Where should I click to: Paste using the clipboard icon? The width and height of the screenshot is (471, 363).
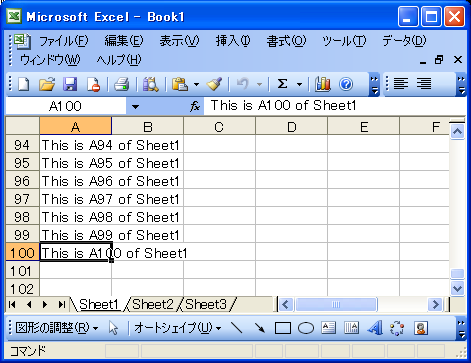tap(180, 84)
